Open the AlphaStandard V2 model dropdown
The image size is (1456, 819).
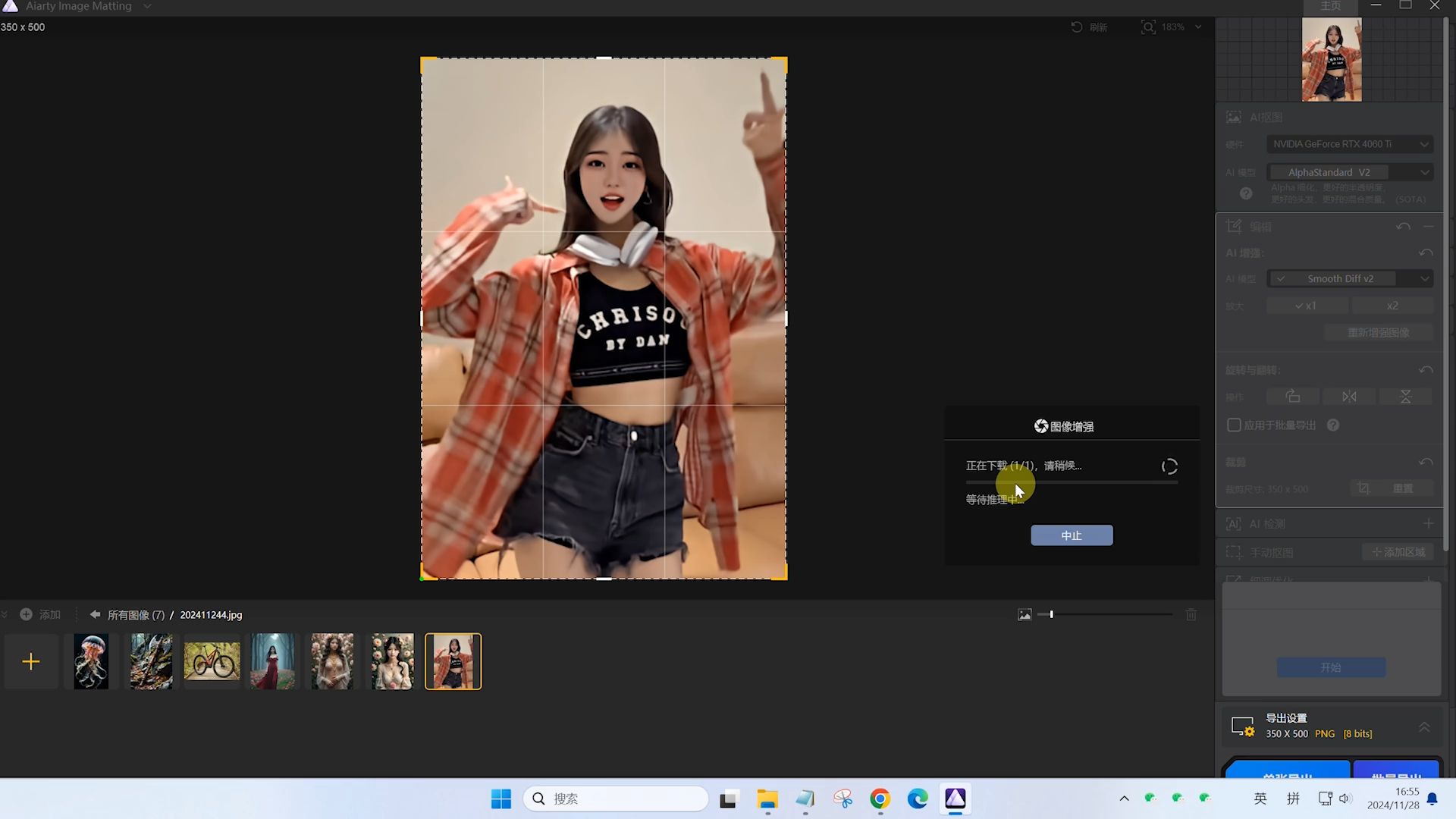tap(1350, 172)
